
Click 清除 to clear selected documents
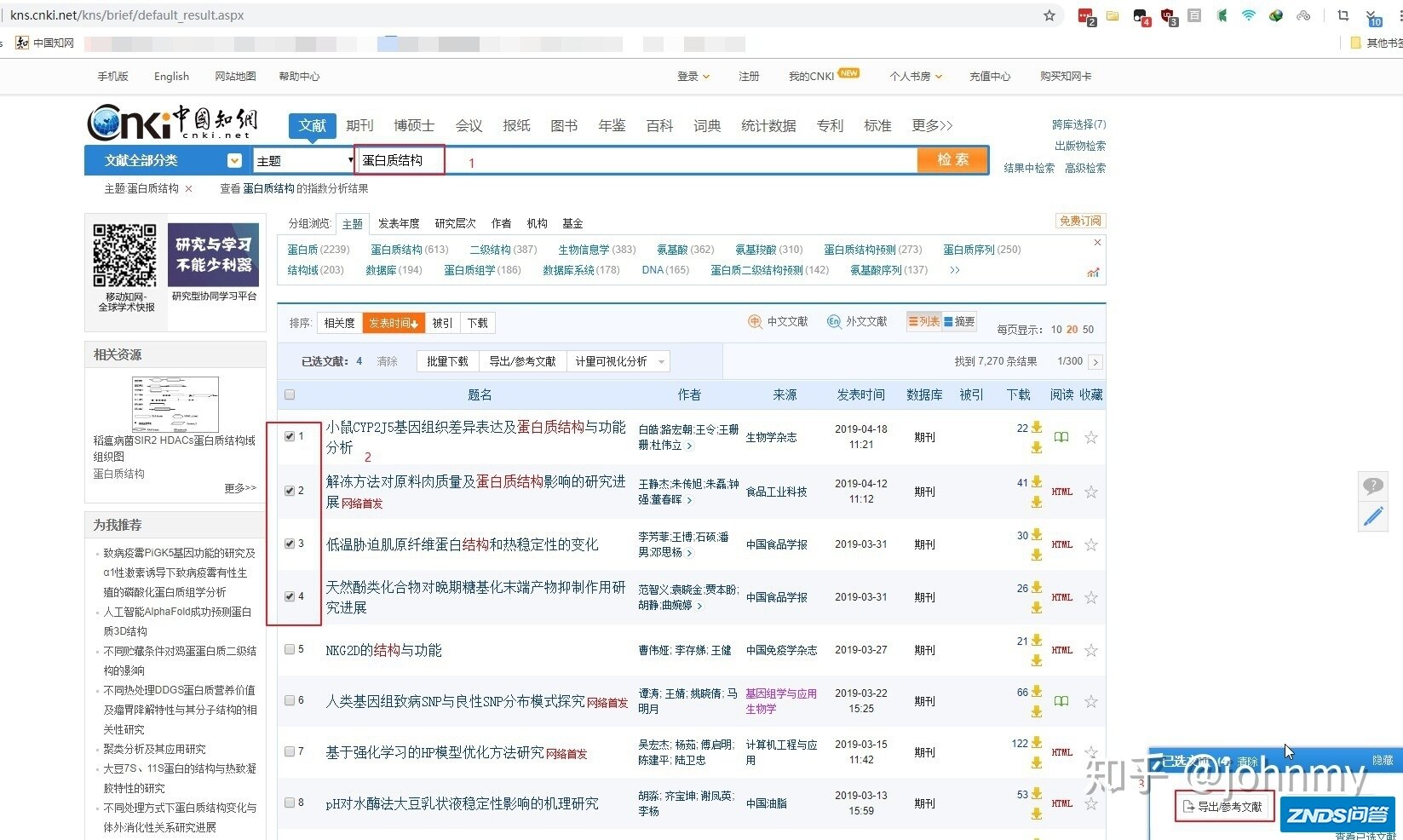[x=387, y=361]
